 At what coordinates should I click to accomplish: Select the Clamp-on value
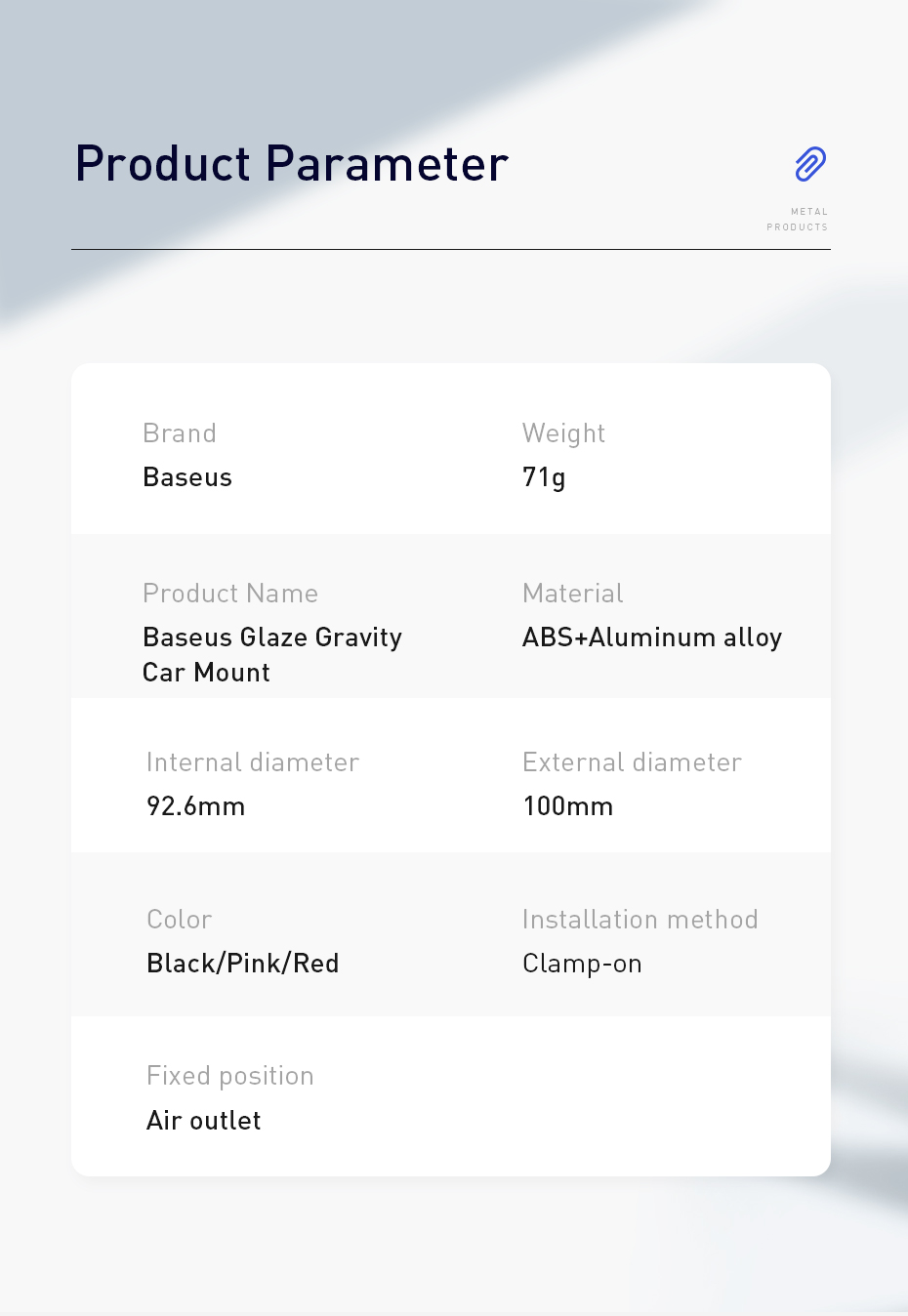click(x=582, y=964)
